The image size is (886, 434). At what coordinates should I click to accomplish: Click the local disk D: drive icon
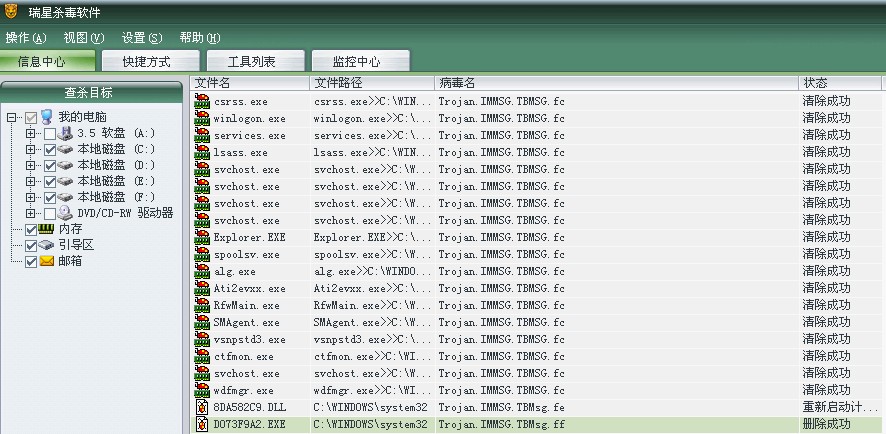pos(66,166)
